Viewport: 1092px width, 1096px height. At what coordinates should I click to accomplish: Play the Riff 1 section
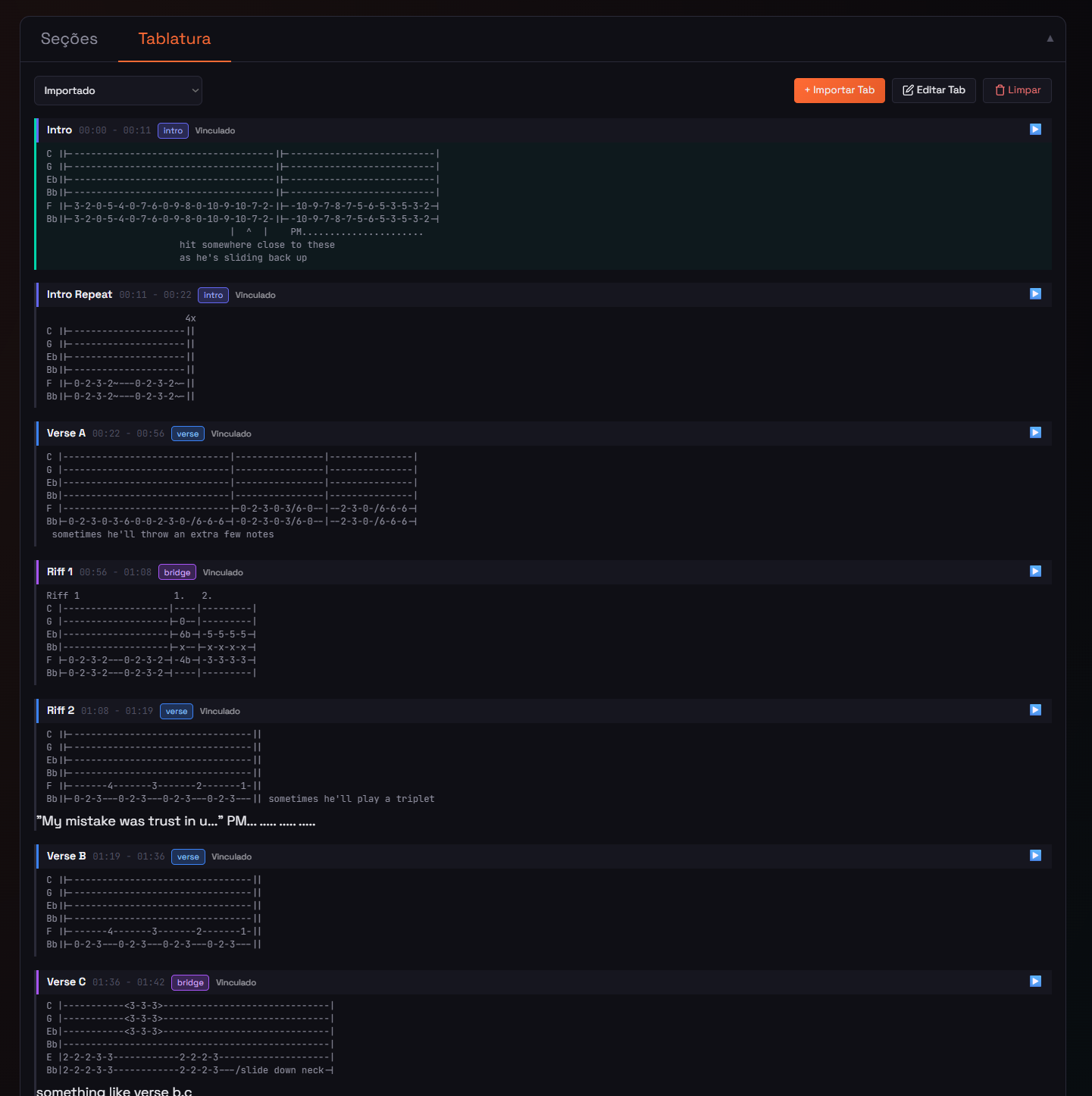coord(1035,571)
